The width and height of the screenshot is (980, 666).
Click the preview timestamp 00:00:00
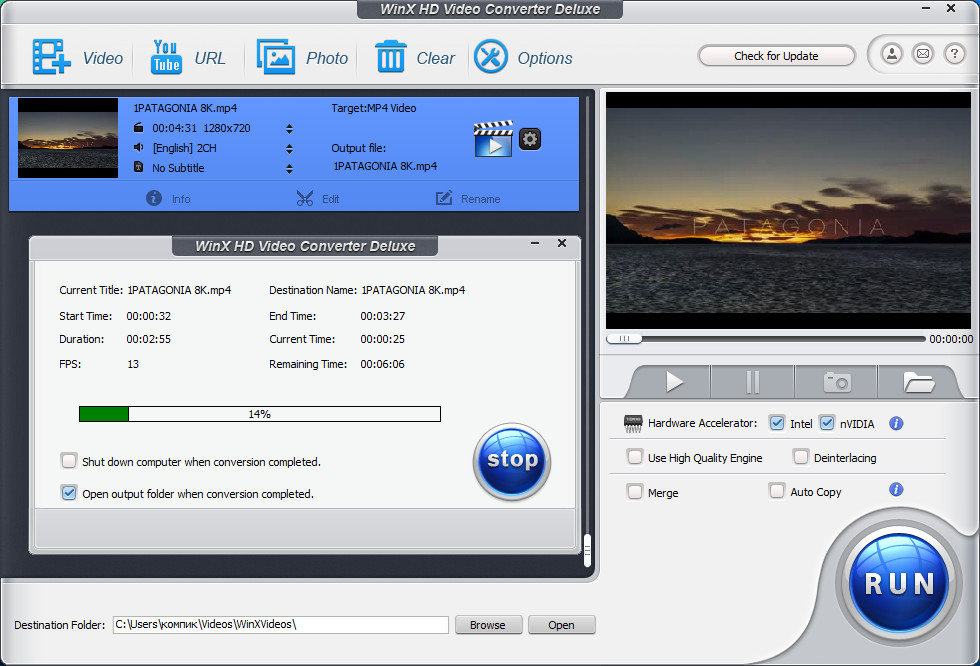(951, 339)
